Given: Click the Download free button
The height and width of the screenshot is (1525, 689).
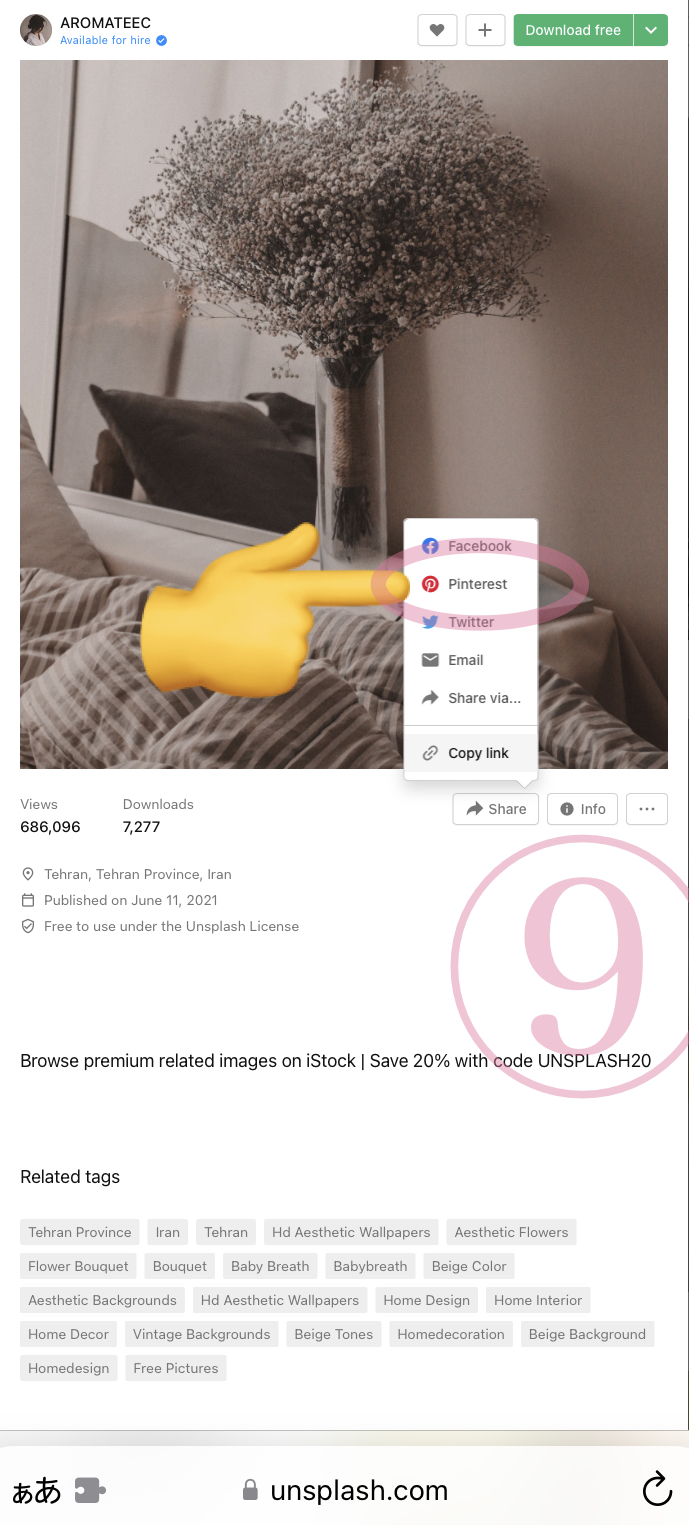Looking at the screenshot, I should click(x=573, y=30).
